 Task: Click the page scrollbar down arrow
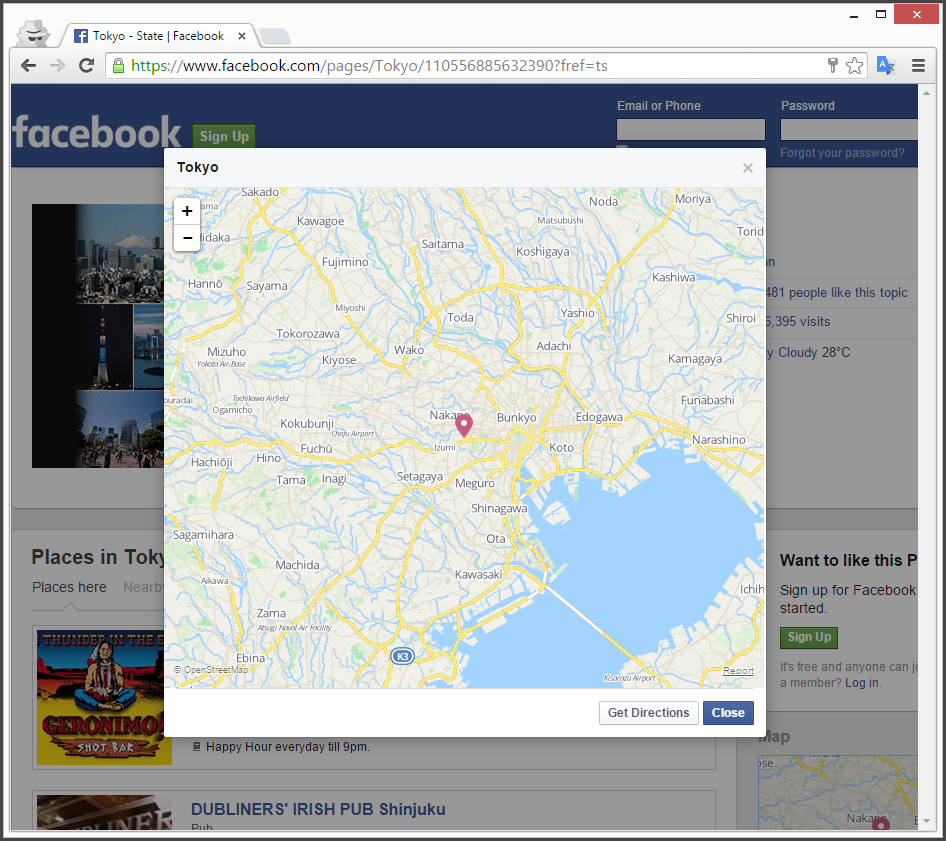coord(926,822)
